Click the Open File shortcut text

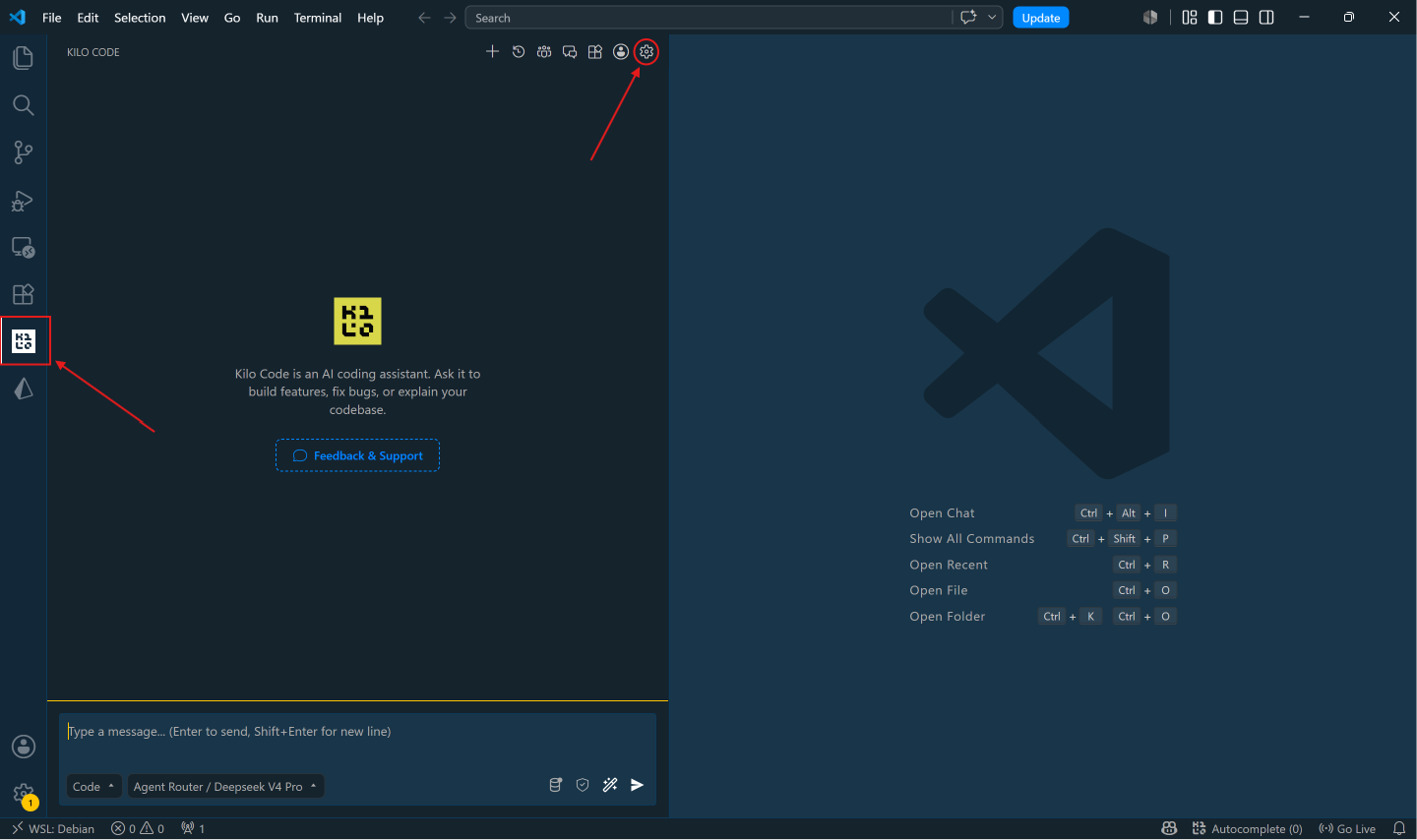[939, 590]
